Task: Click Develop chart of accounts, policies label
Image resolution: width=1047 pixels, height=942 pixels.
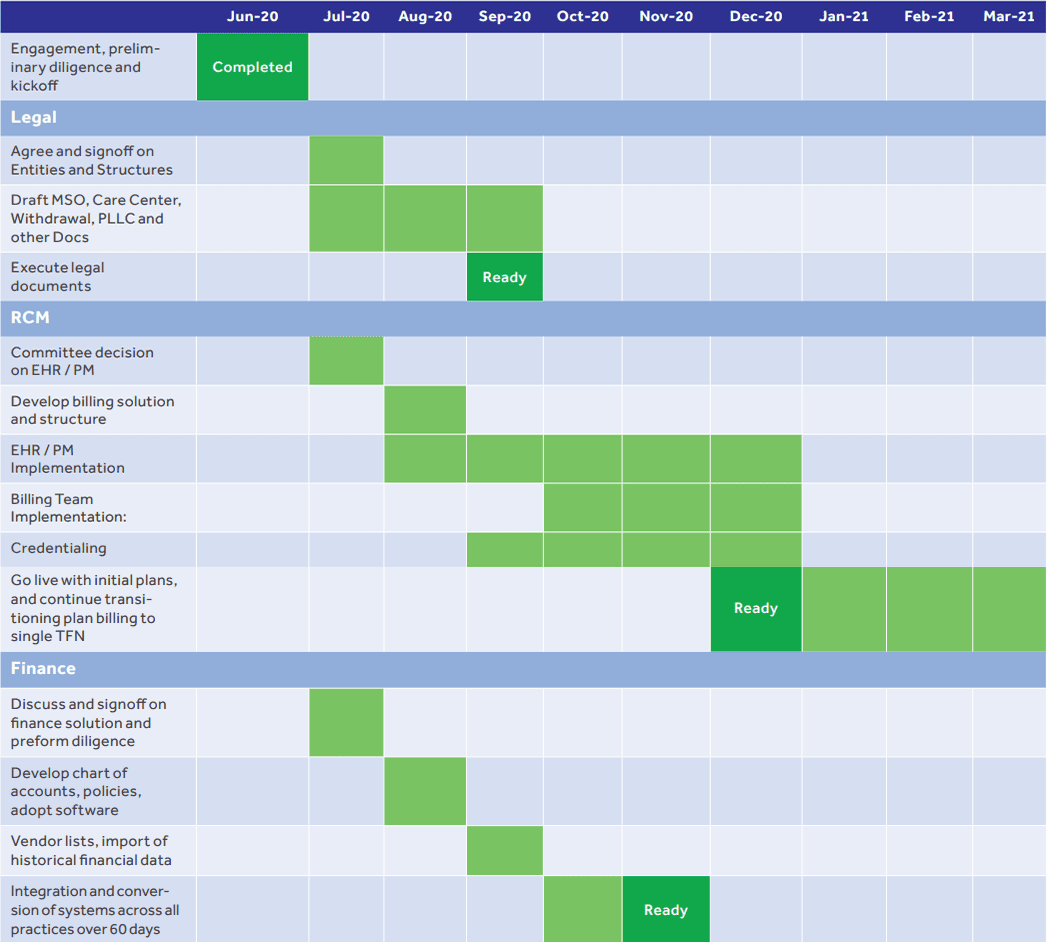Action: [x=76, y=791]
